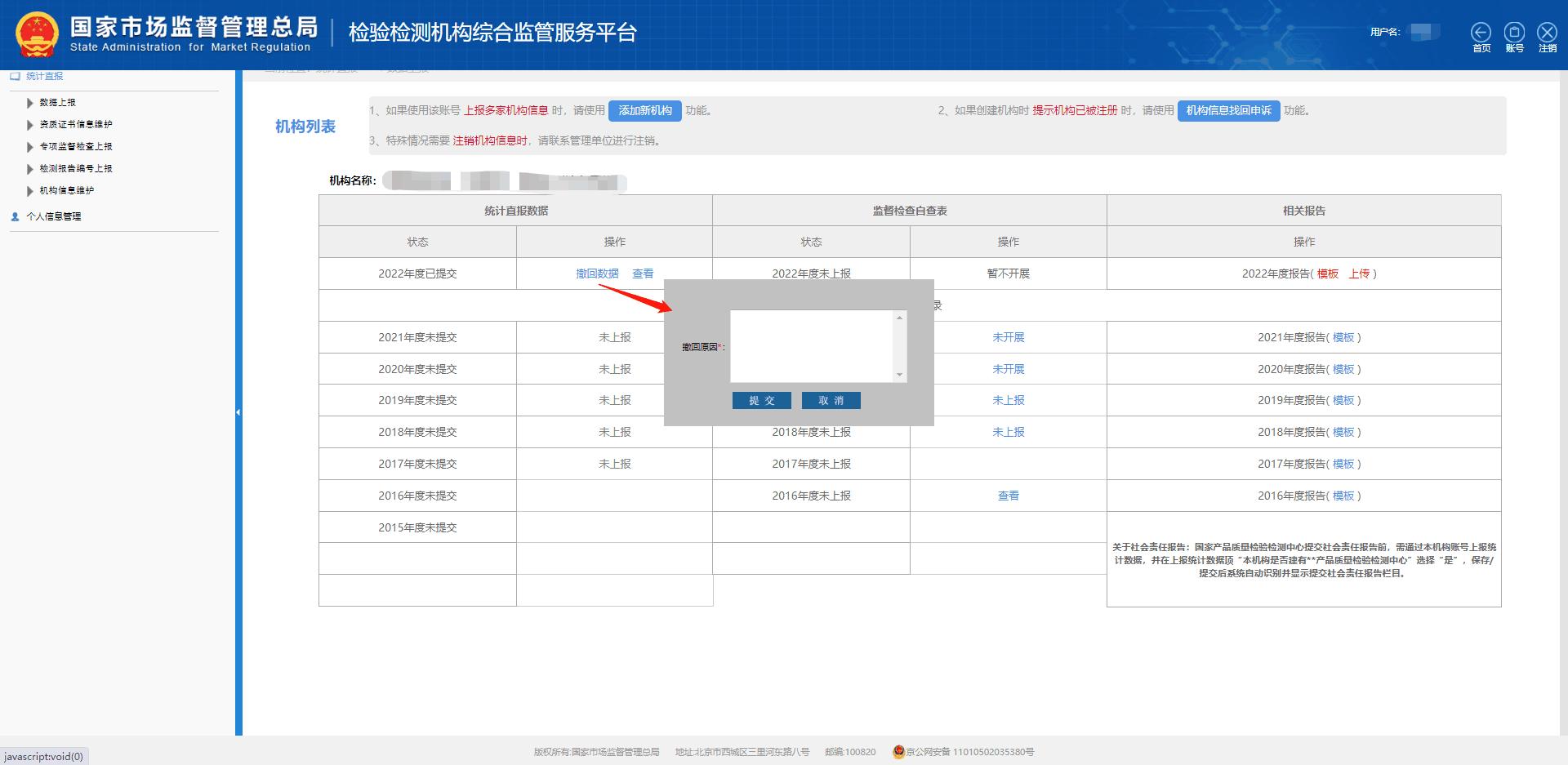Click the 统计直报 panel icon in sidebar

(x=14, y=76)
